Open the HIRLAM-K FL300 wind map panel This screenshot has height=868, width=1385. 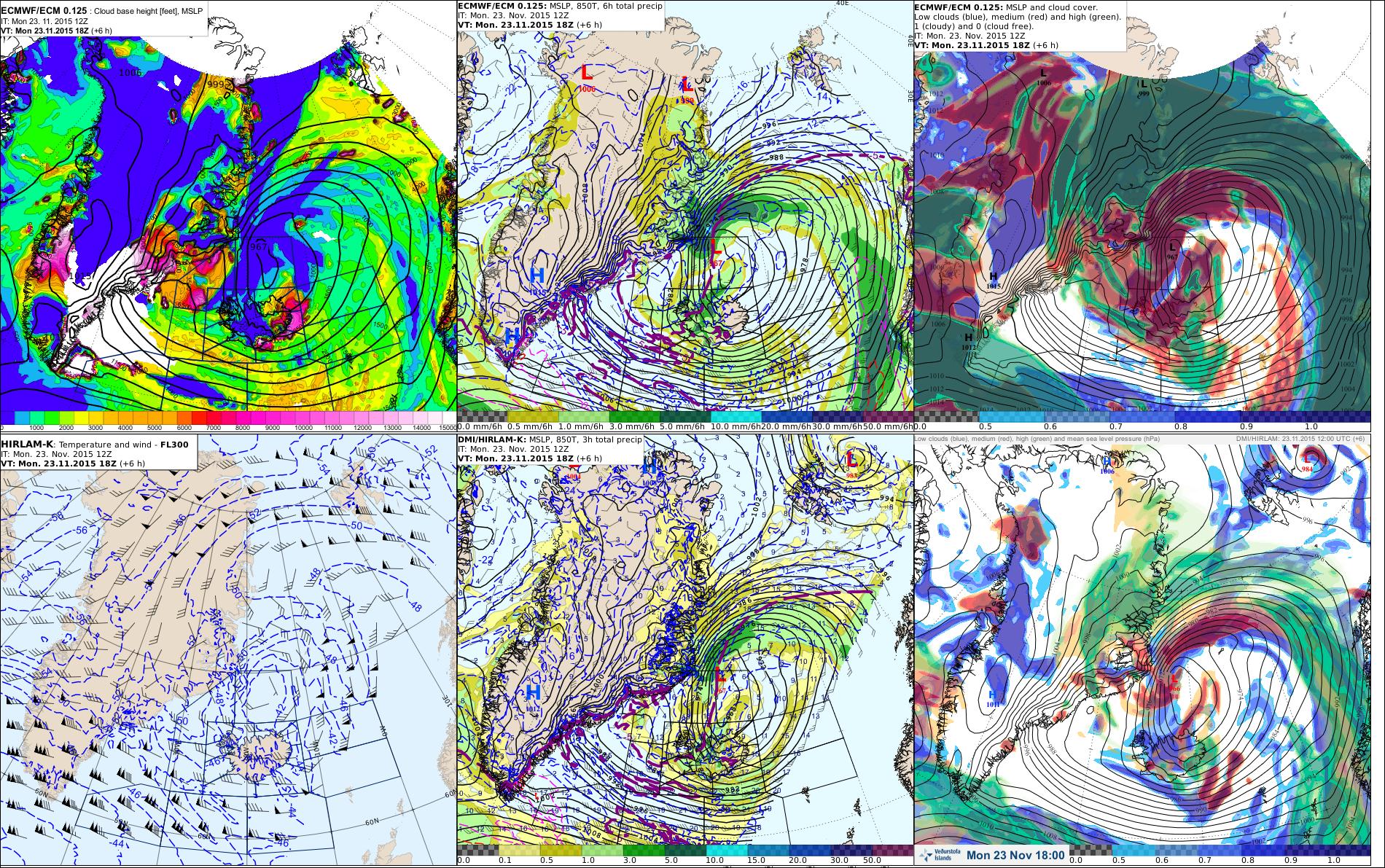[x=228, y=651]
